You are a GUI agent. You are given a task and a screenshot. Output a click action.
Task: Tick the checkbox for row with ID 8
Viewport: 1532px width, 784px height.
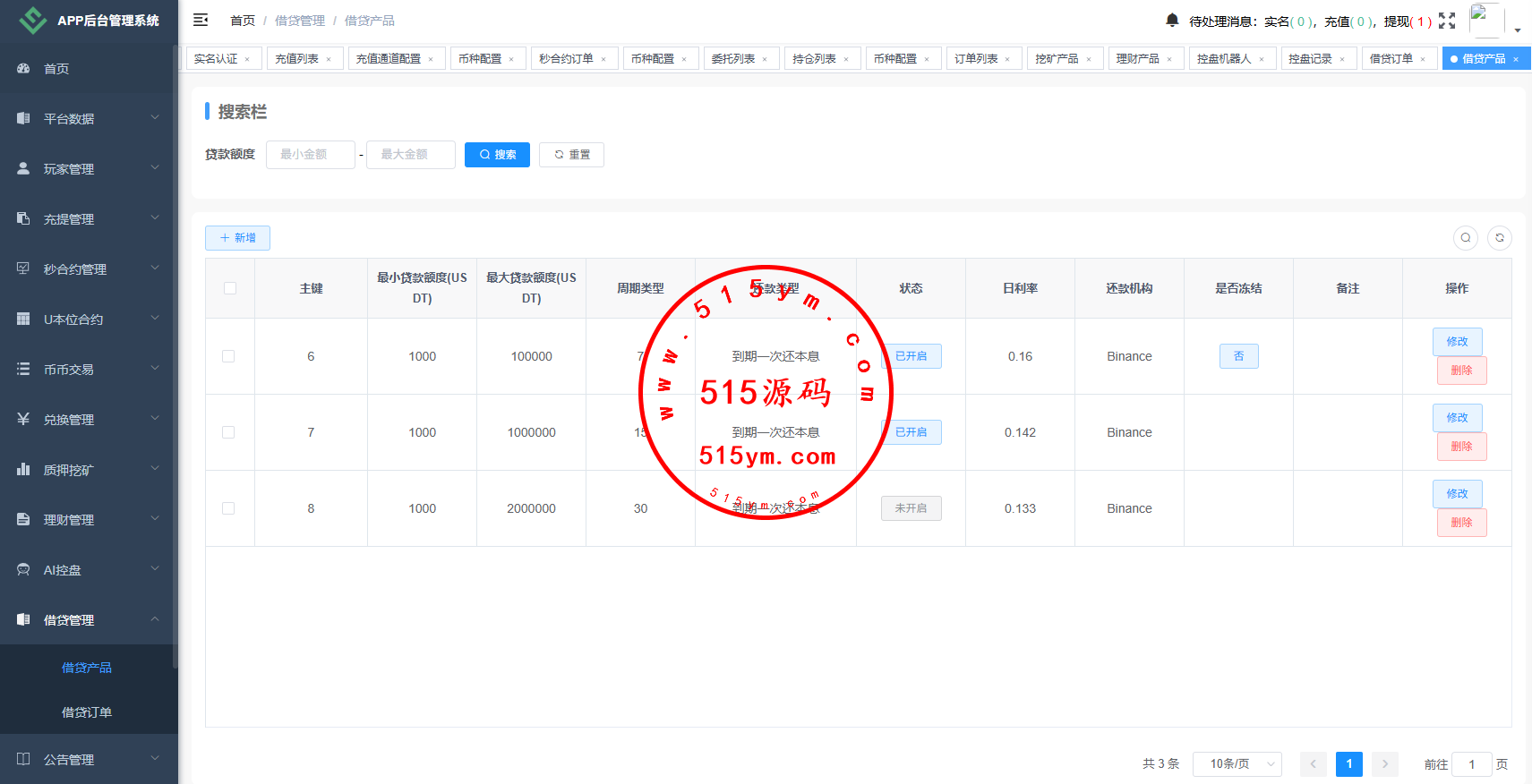(x=228, y=508)
